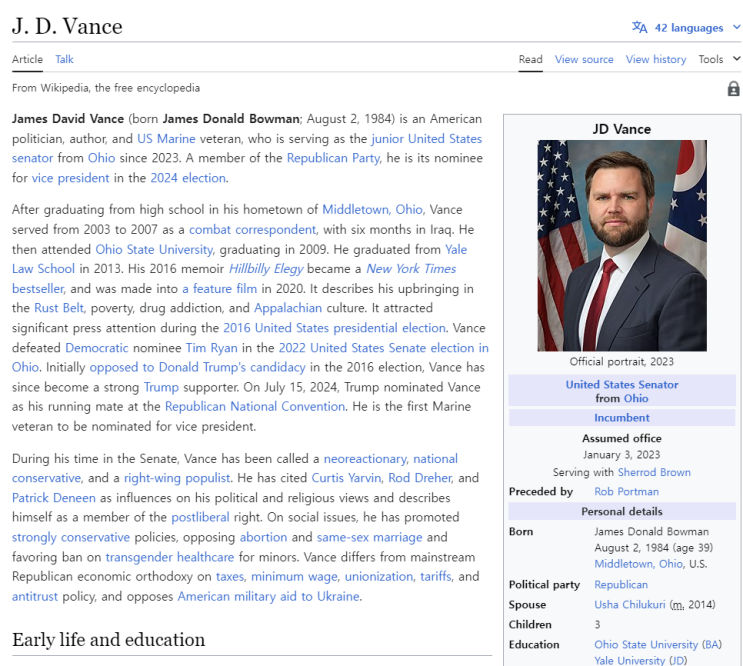Click the combat correspondent link
This screenshot has width=743, height=666.
coord(252,229)
